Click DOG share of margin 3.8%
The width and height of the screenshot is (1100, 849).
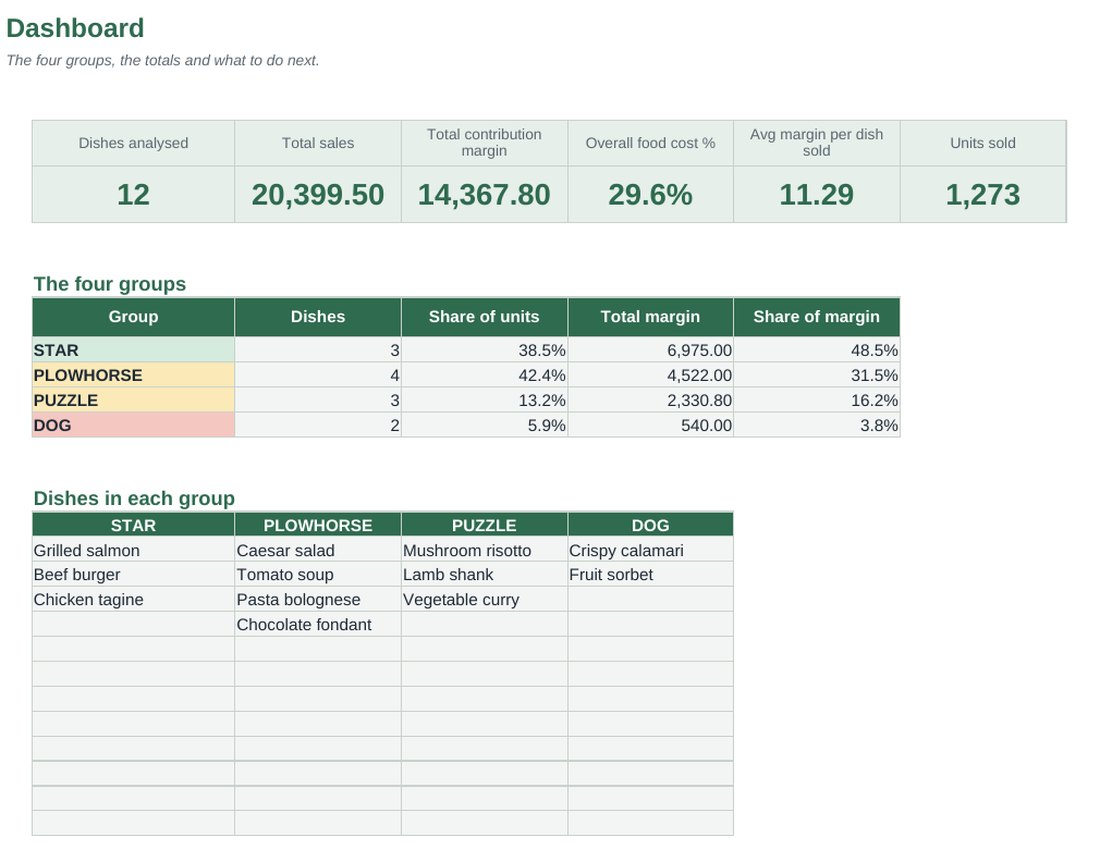pos(817,425)
